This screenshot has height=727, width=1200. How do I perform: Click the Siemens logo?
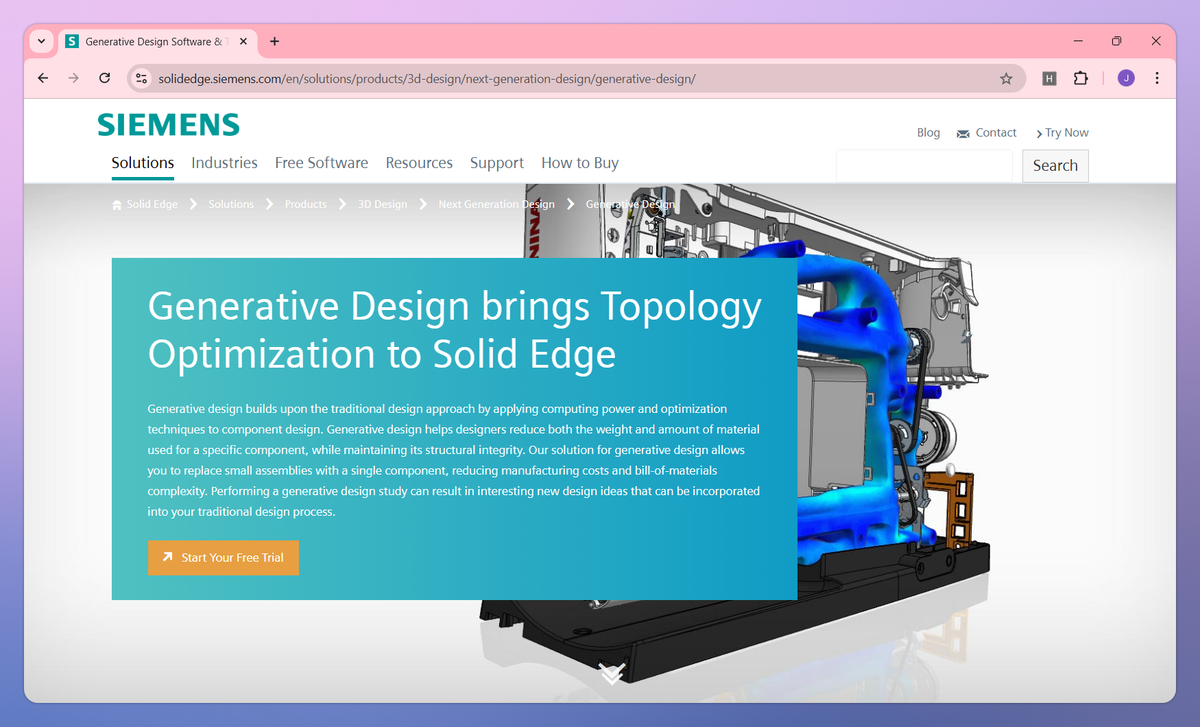coord(168,125)
